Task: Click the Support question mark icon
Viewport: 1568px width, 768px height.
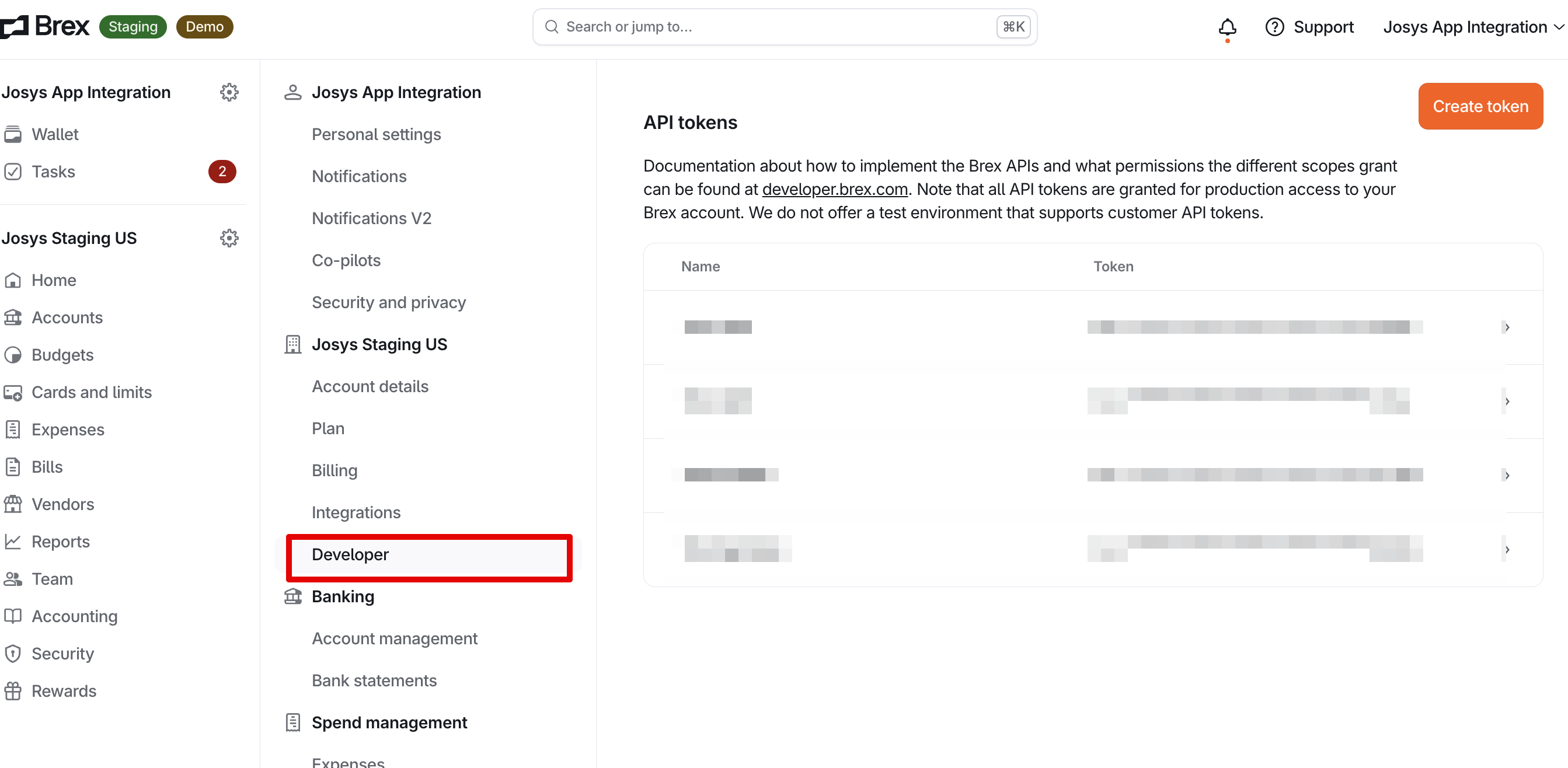Action: 1274,27
